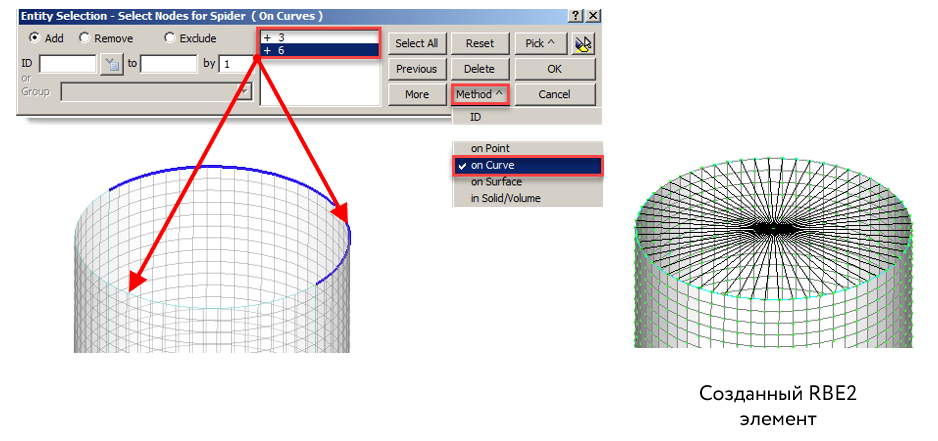The image size is (938, 441).
Task: Close the Entity Selection dialog
Action: coord(592,16)
